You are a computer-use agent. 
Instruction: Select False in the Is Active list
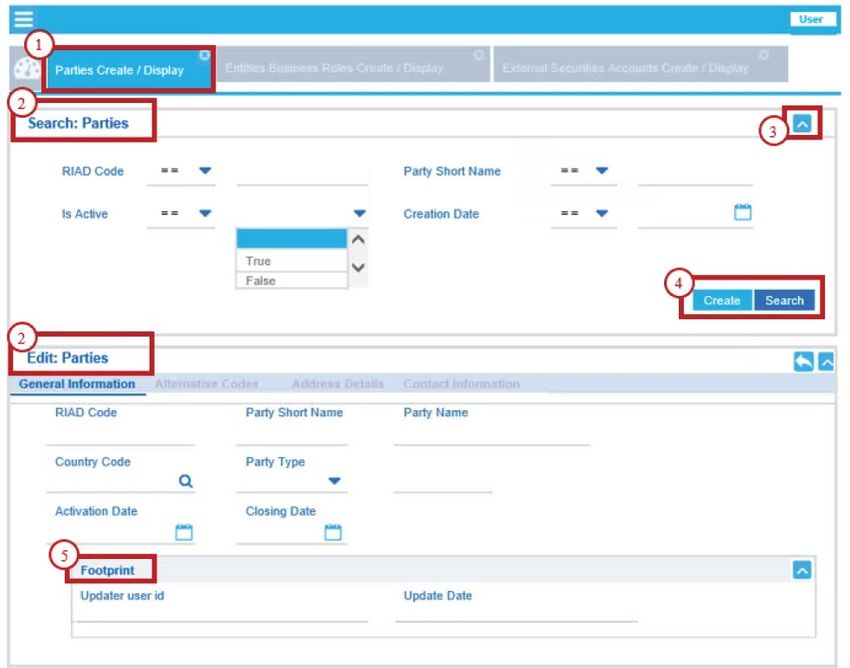tap(260, 280)
